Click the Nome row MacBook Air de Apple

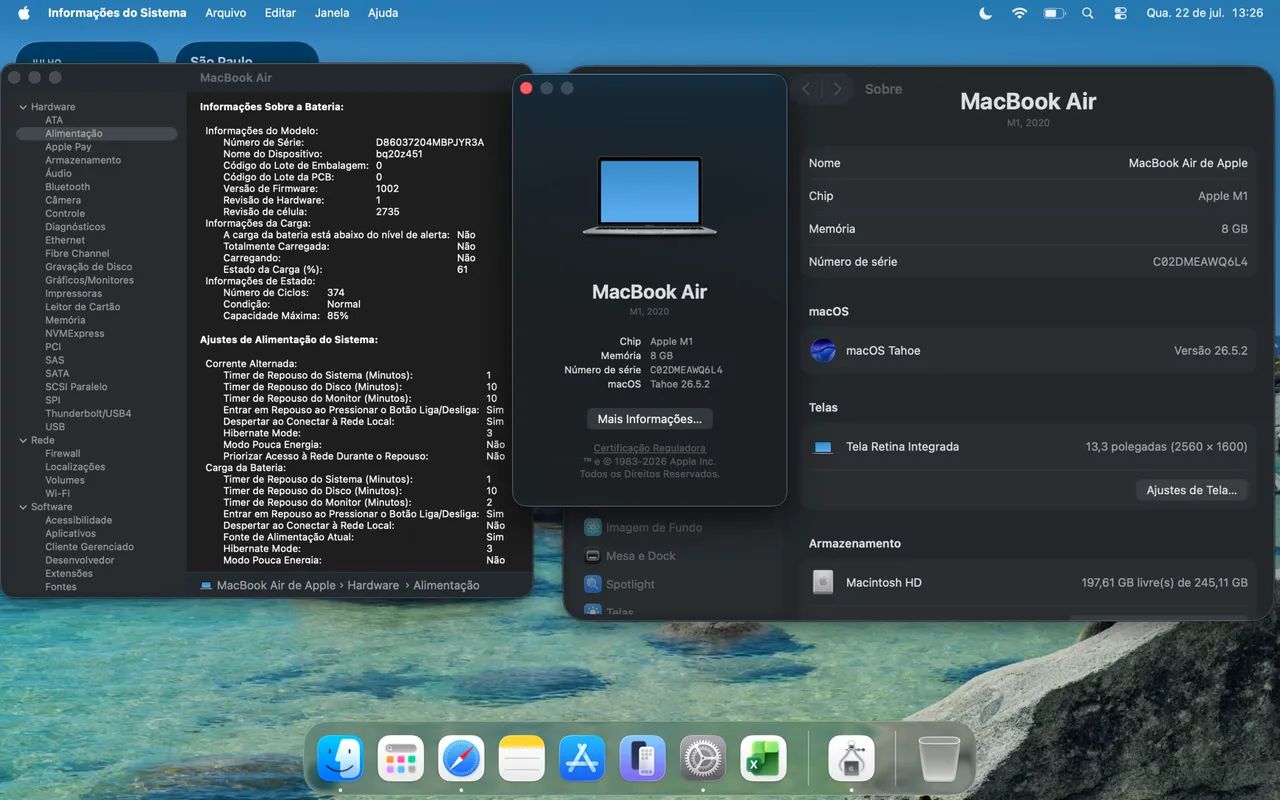coord(1028,163)
